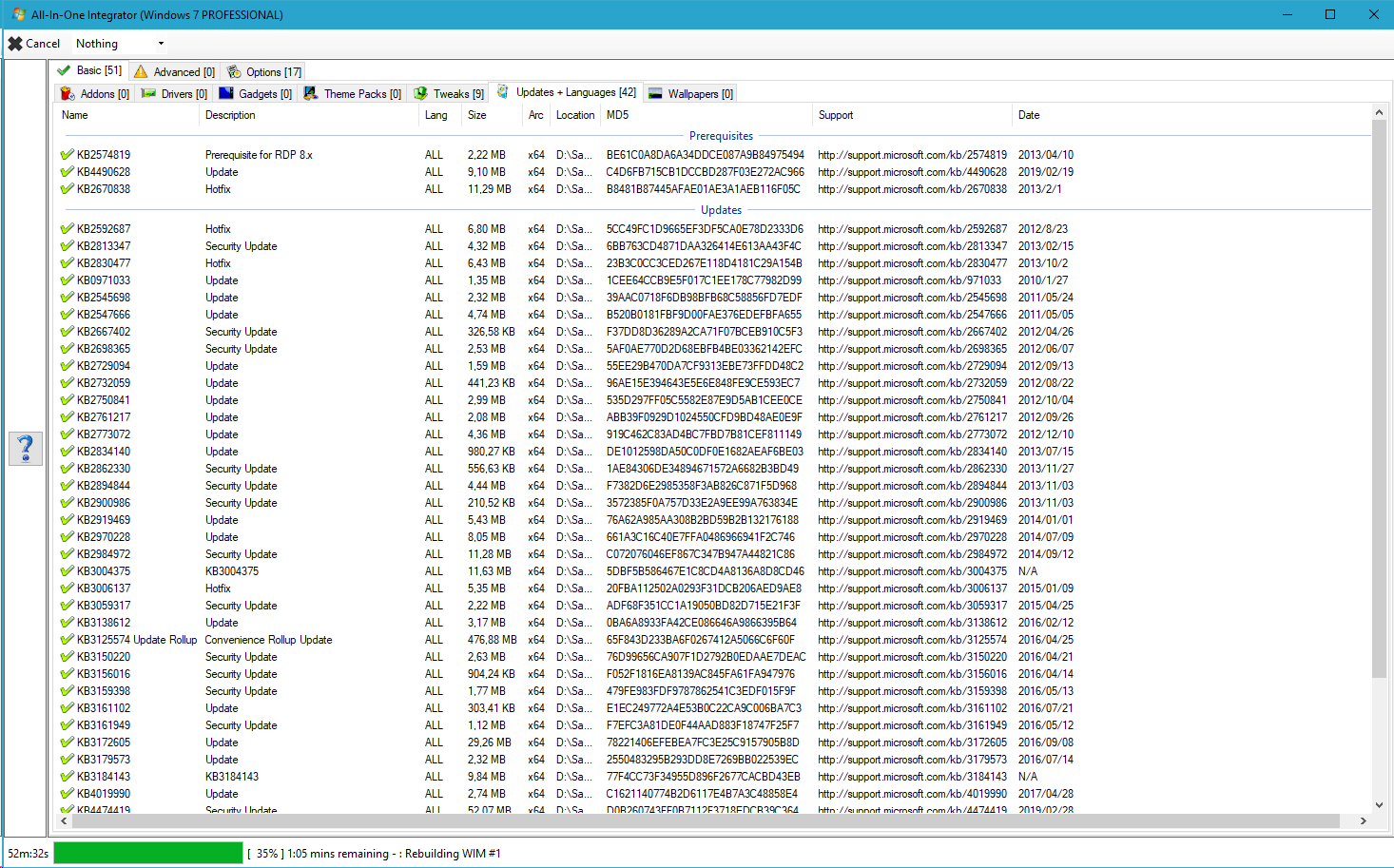
Task: Click the 52m:32s elapsed timer
Action: [28, 854]
